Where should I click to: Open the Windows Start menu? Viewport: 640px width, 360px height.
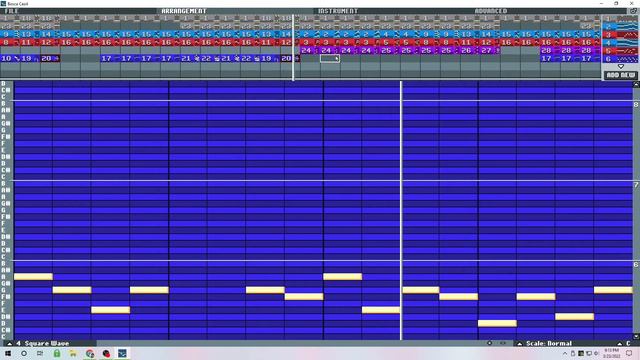click(8, 353)
